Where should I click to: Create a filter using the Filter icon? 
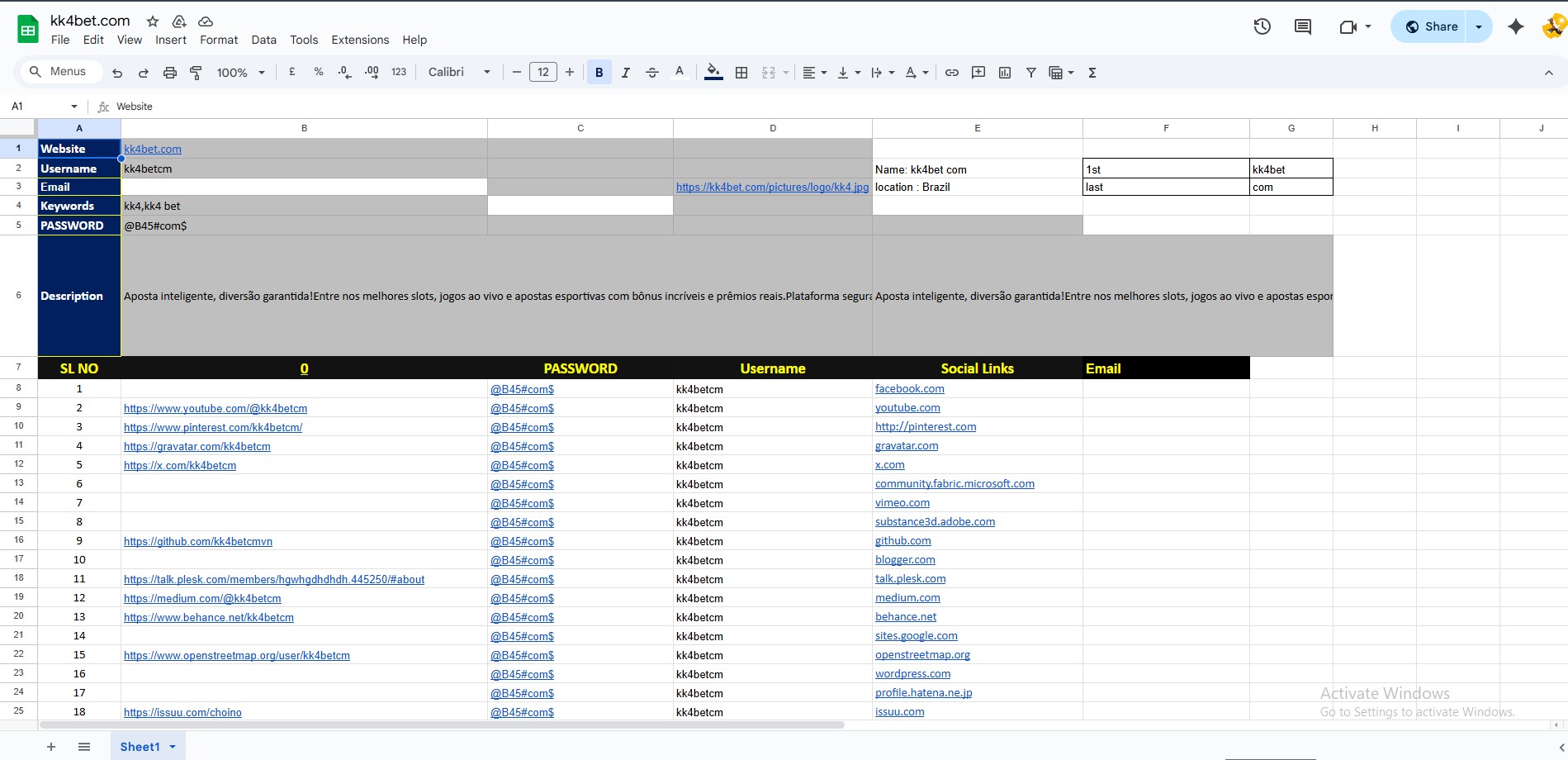point(1030,73)
